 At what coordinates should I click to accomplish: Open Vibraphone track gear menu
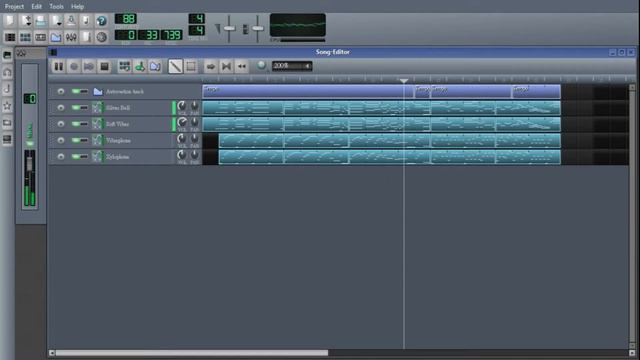(60, 140)
